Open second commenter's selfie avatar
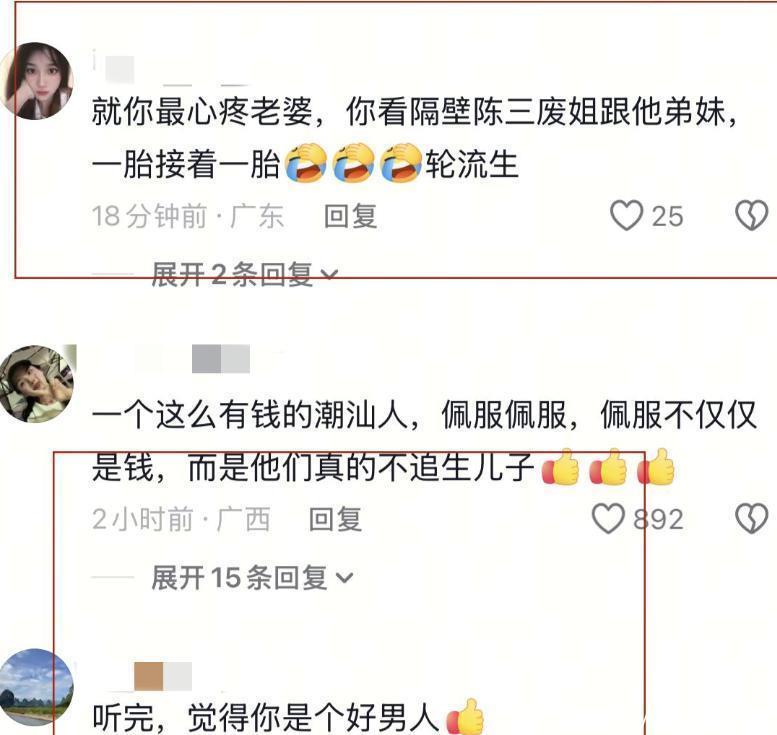This screenshot has height=735, width=777. [36, 384]
